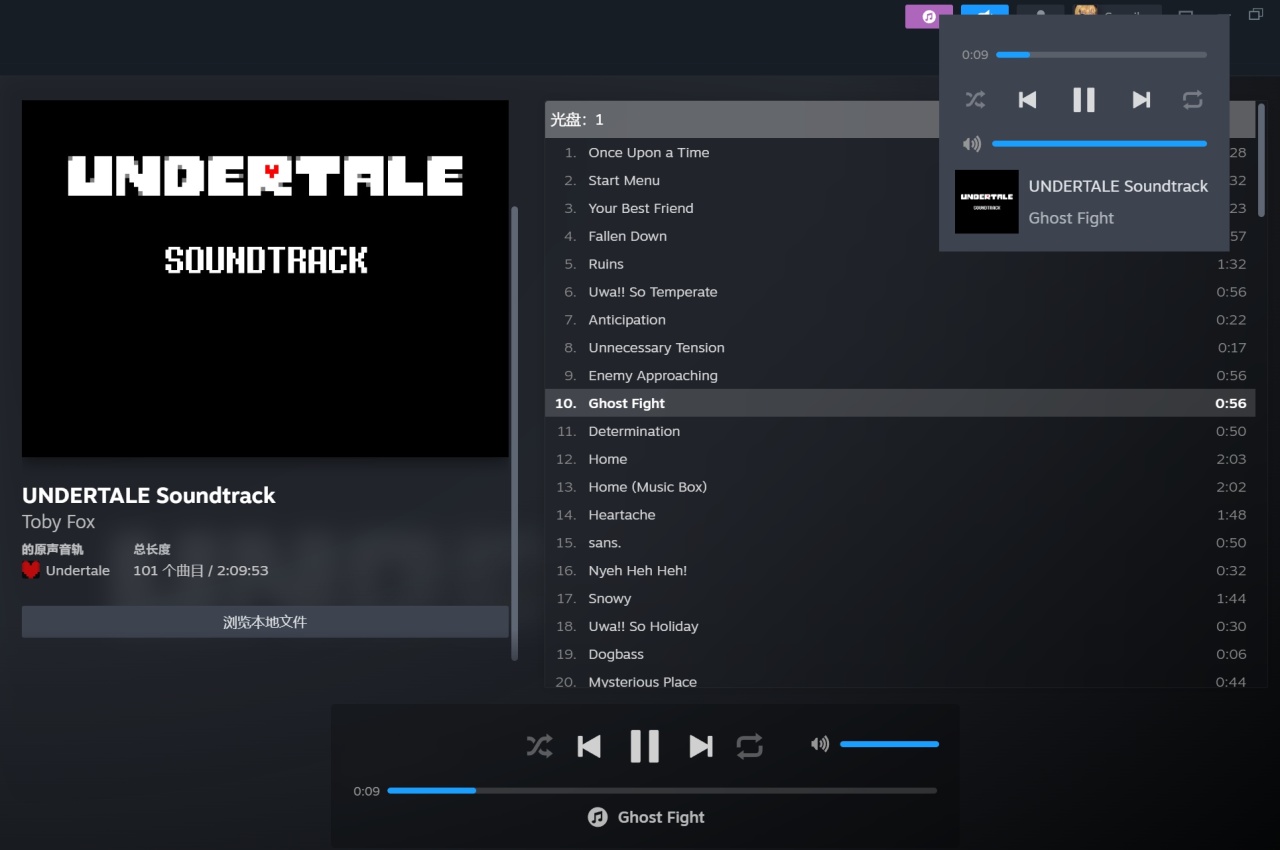The height and width of the screenshot is (850, 1280).
Task: Seek using the popup player's progress bar
Action: pos(1101,54)
